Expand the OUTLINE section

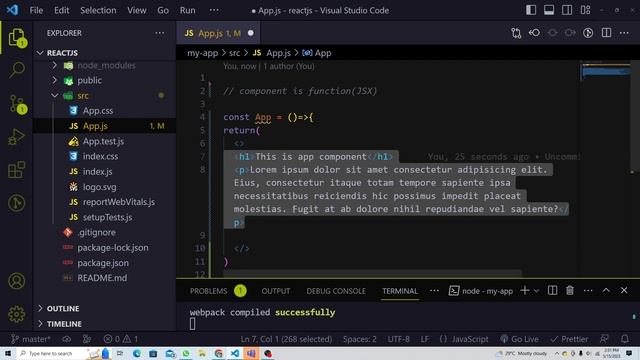[63, 309]
